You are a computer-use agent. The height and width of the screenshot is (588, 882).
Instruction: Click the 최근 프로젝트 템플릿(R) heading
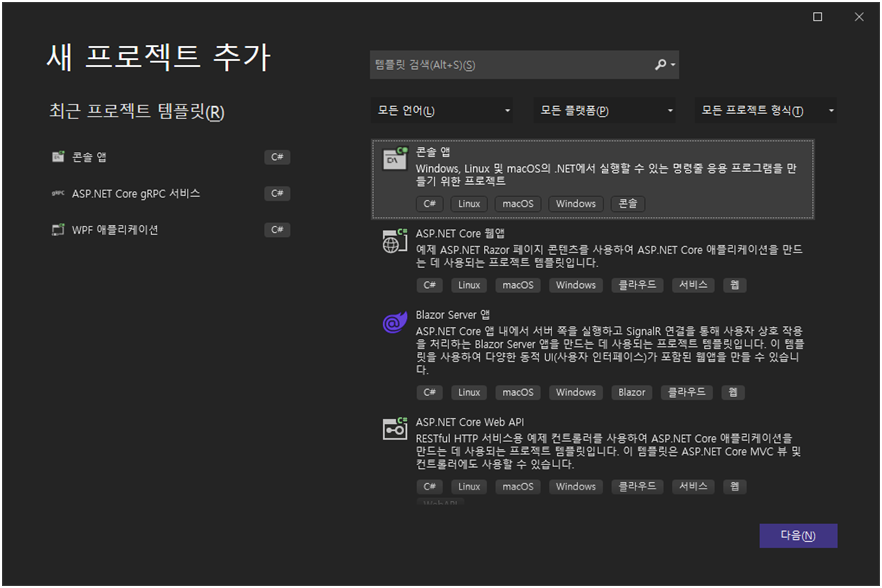click(137, 111)
